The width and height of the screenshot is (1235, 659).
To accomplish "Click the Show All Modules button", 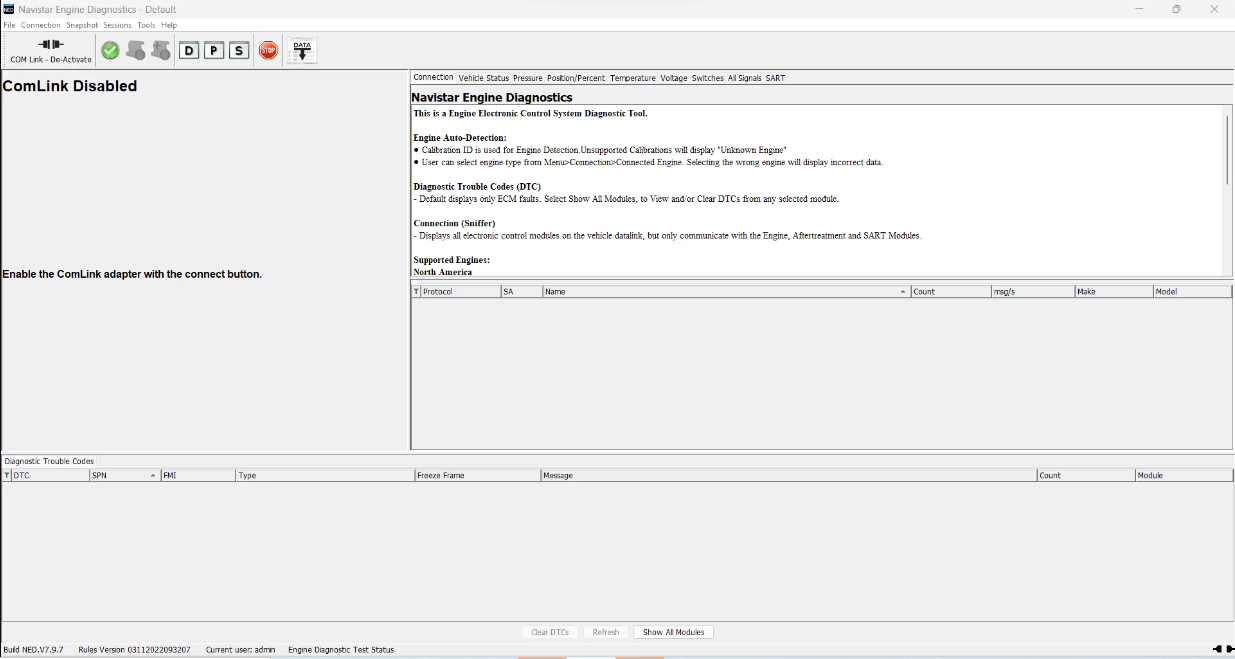I will 672,631.
